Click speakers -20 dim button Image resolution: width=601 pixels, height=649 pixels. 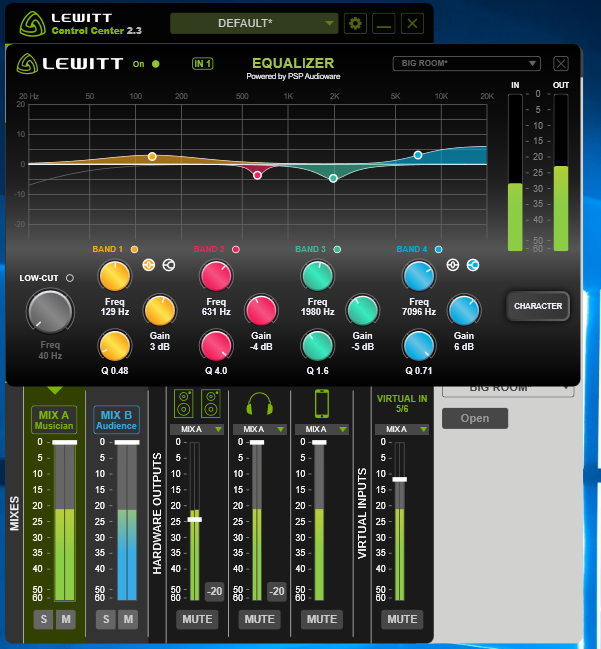click(x=214, y=591)
